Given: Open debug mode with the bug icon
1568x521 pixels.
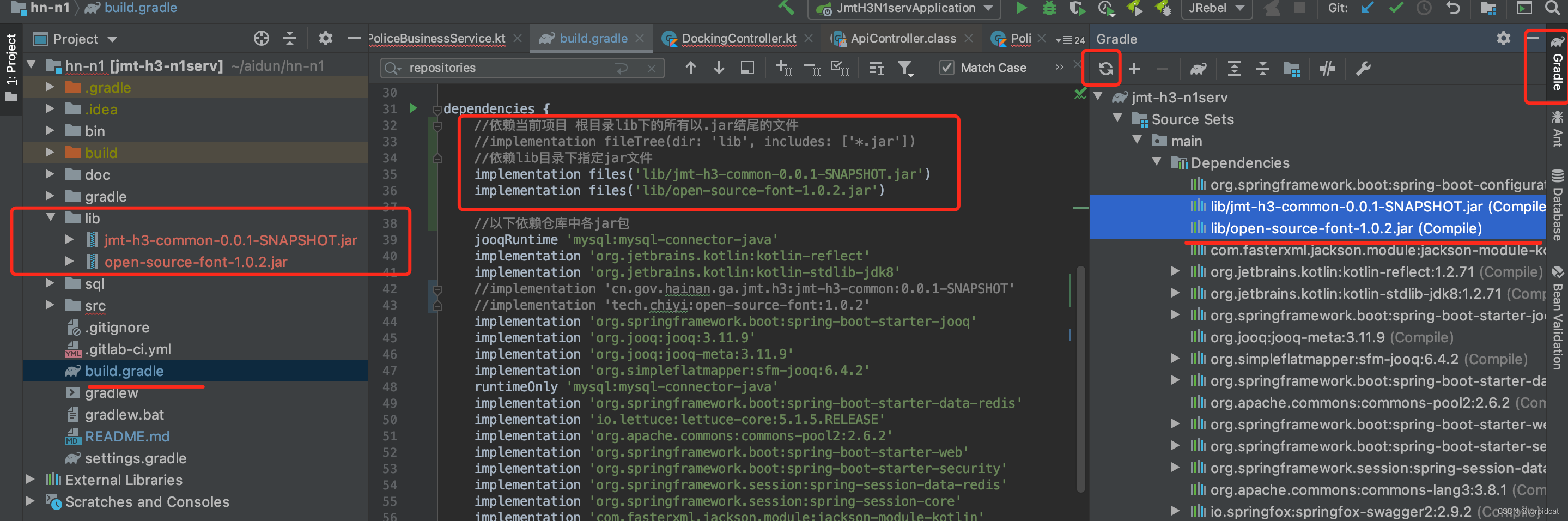Looking at the screenshot, I should coord(1048,9).
